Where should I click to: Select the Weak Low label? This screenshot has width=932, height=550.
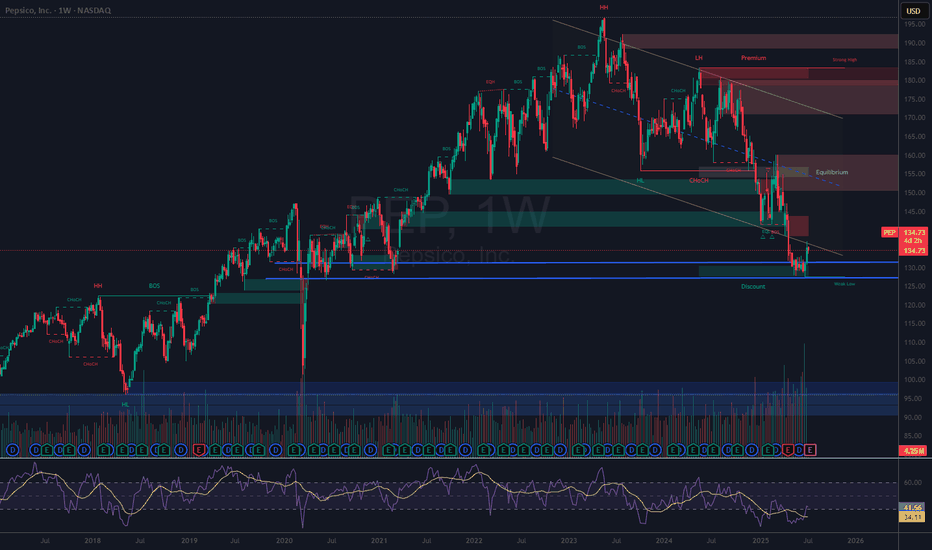click(x=844, y=284)
